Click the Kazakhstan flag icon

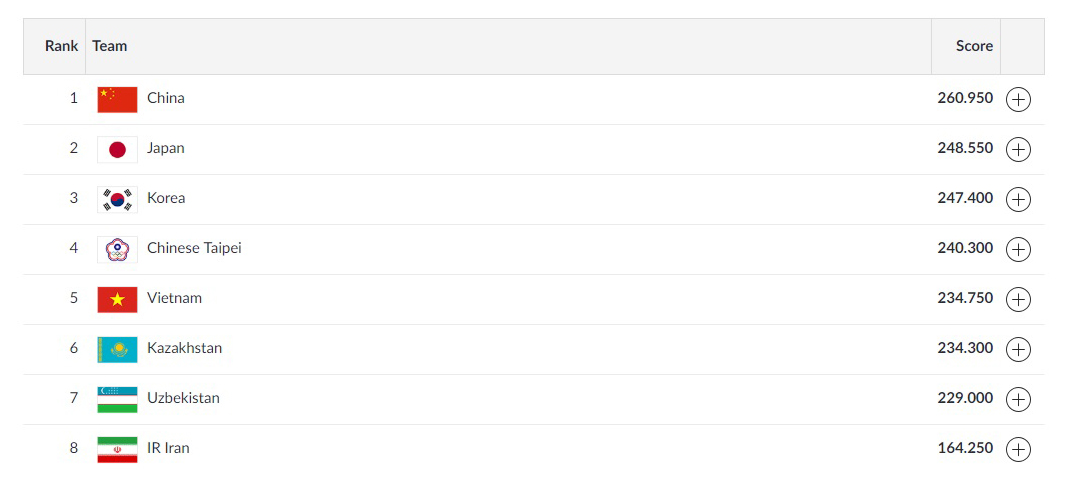pyautogui.click(x=117, y=349)
